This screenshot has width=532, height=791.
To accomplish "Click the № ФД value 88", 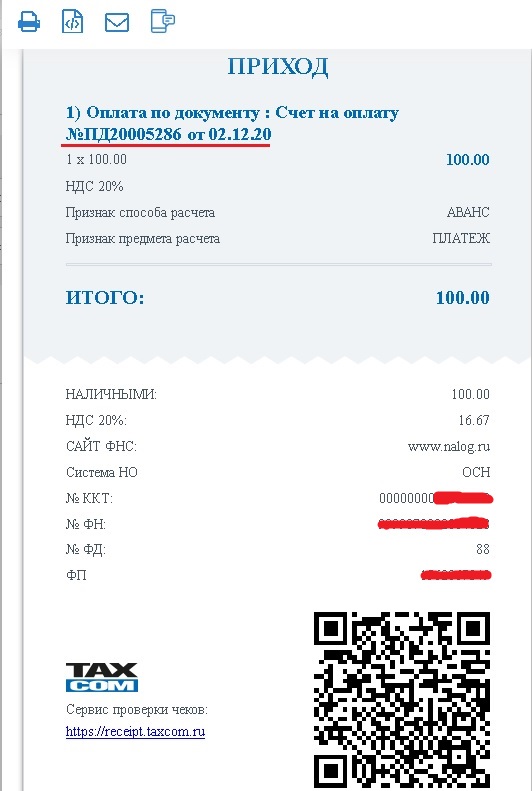I will [483, 549].
